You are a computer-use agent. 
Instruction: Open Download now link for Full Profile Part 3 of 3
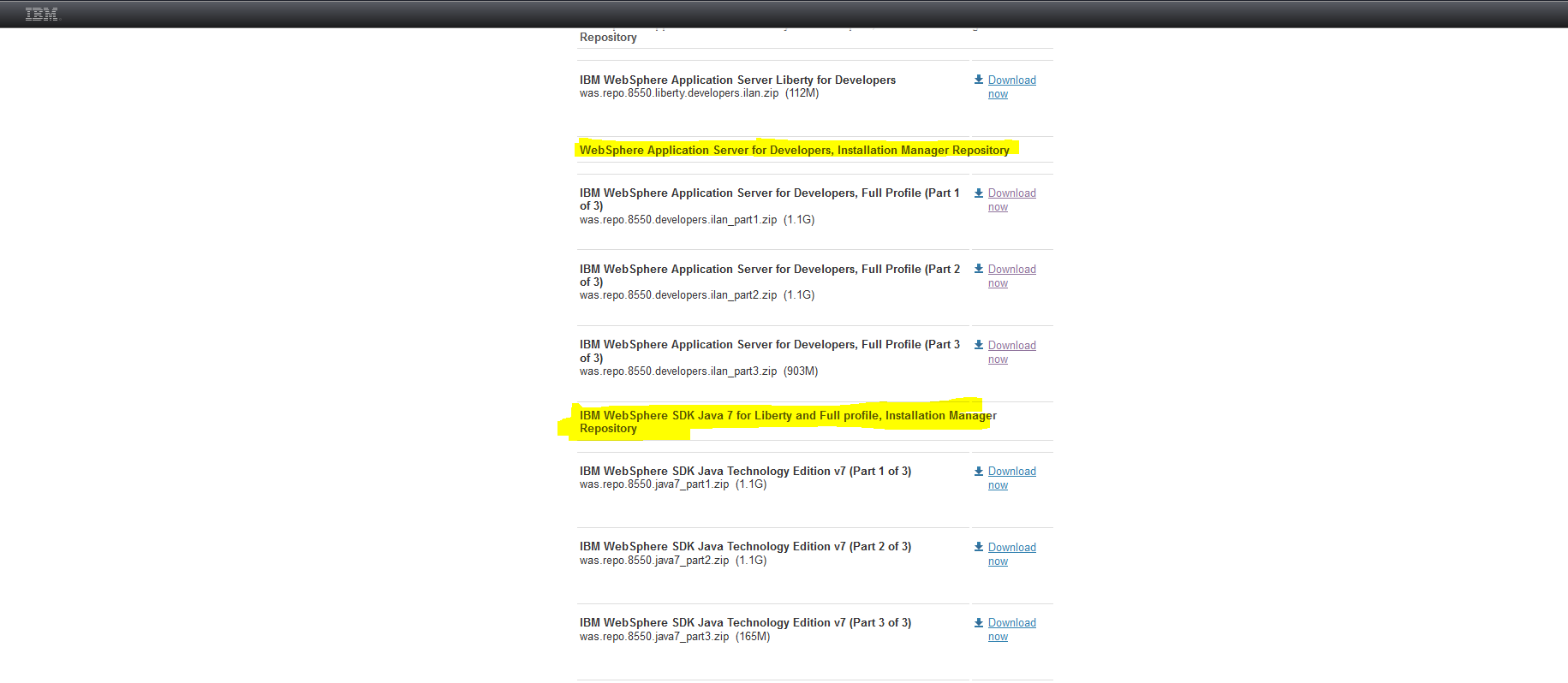[x=1011, y=352]
